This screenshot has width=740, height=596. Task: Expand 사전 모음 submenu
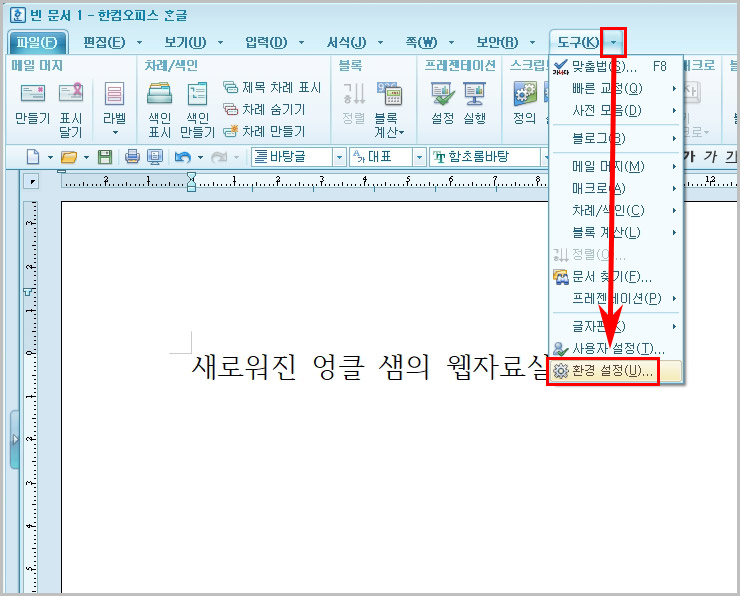point(616,110)
